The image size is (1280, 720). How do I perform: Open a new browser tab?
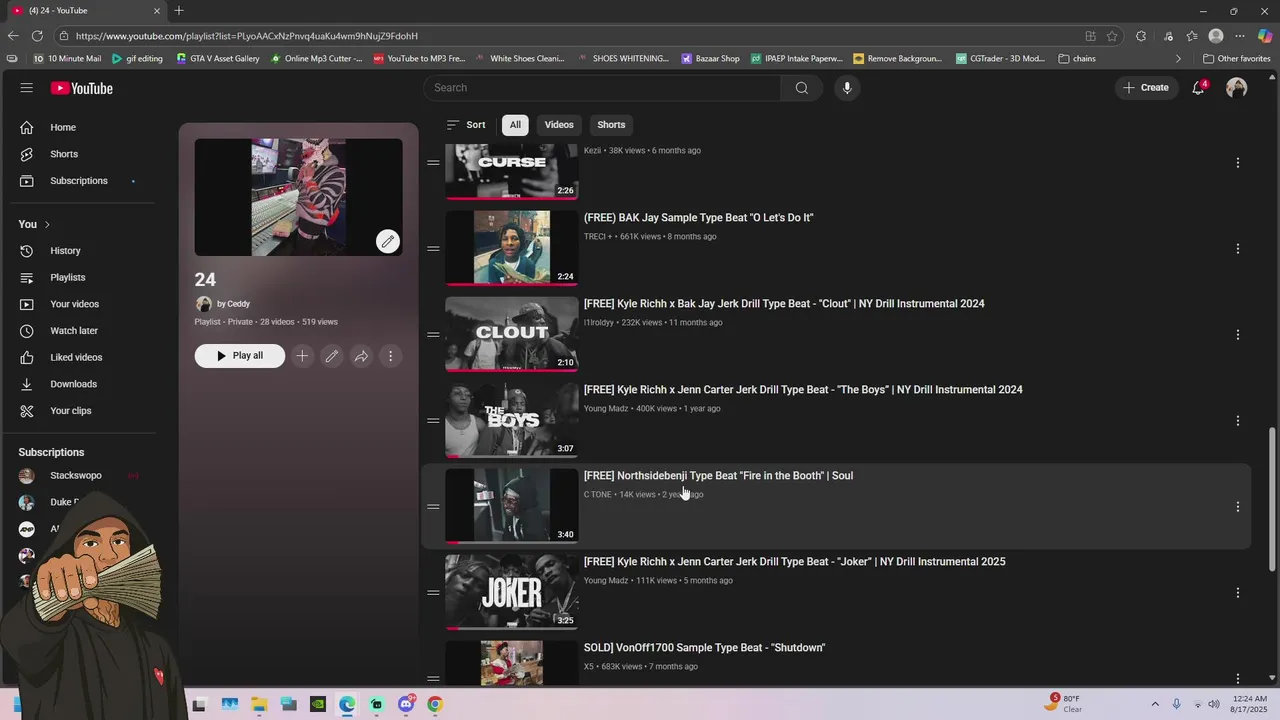point(179,11)
